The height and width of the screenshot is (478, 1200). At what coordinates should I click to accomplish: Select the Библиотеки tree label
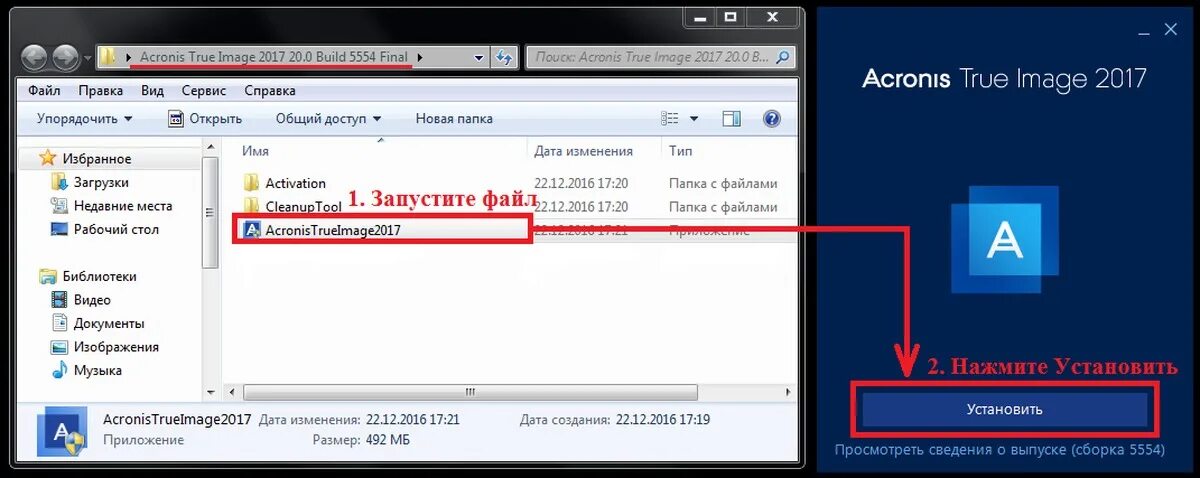[100, 276]
